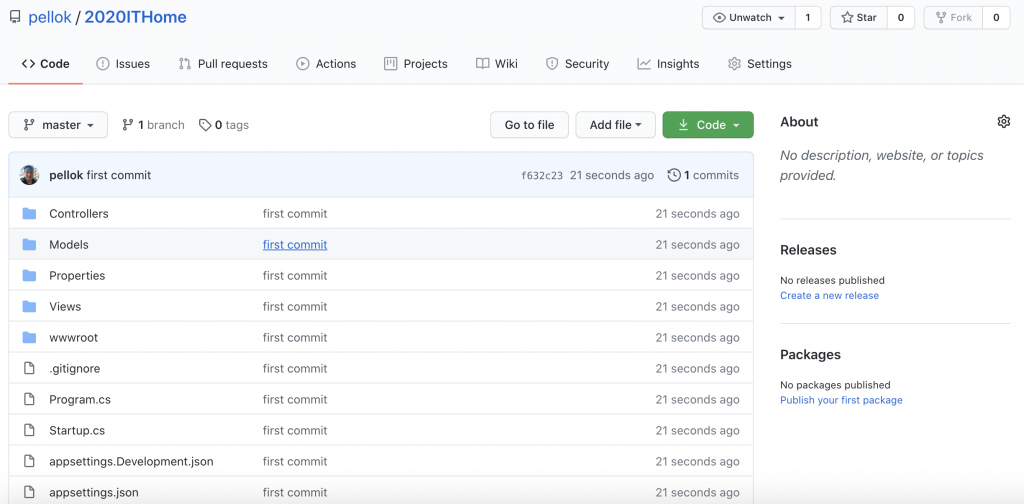This screenshot has height=504, width=1024.
Task: Open the Program.cs file
Action: [80, 400]
